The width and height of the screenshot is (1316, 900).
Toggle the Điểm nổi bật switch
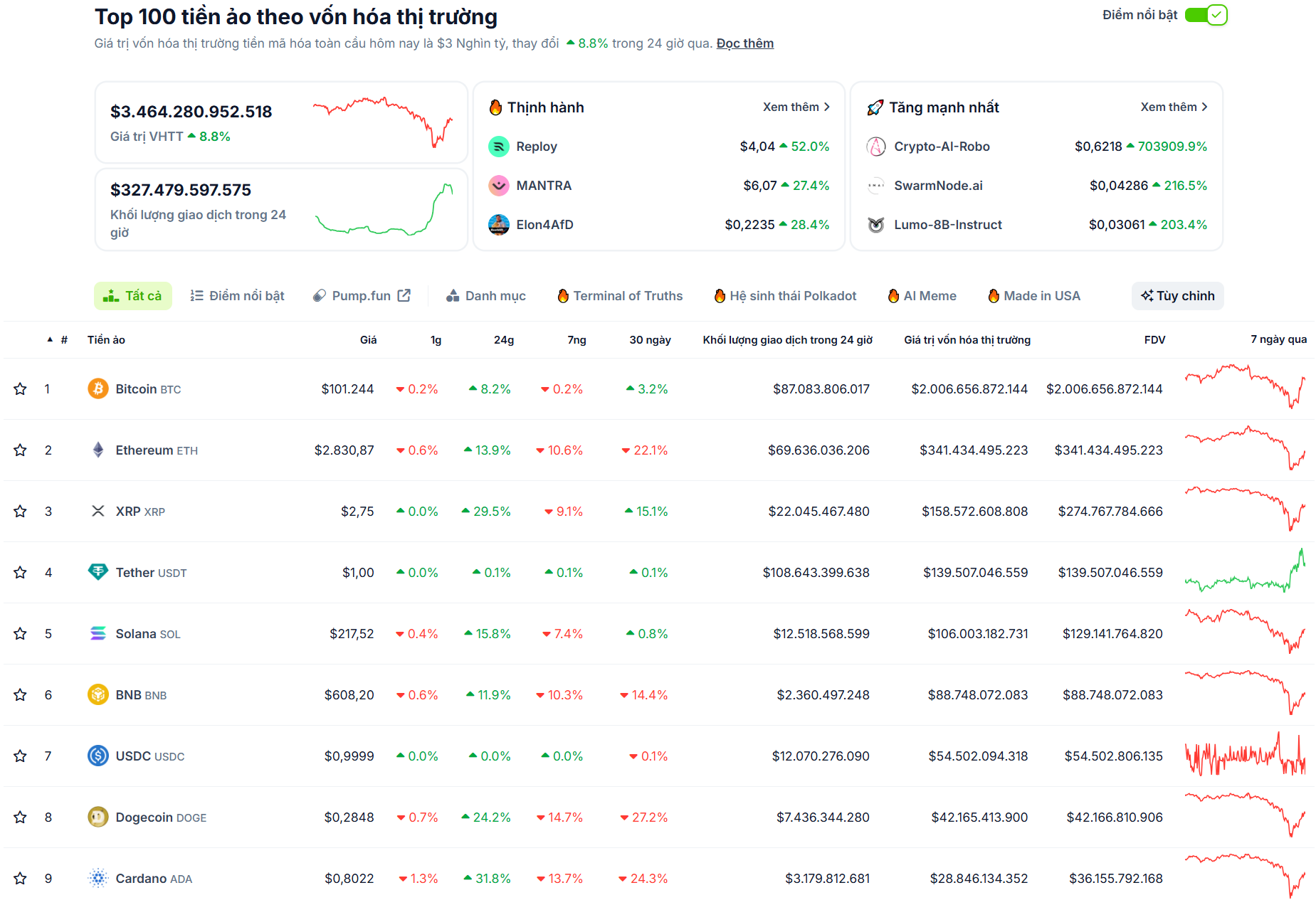[x=1206, y=15]
